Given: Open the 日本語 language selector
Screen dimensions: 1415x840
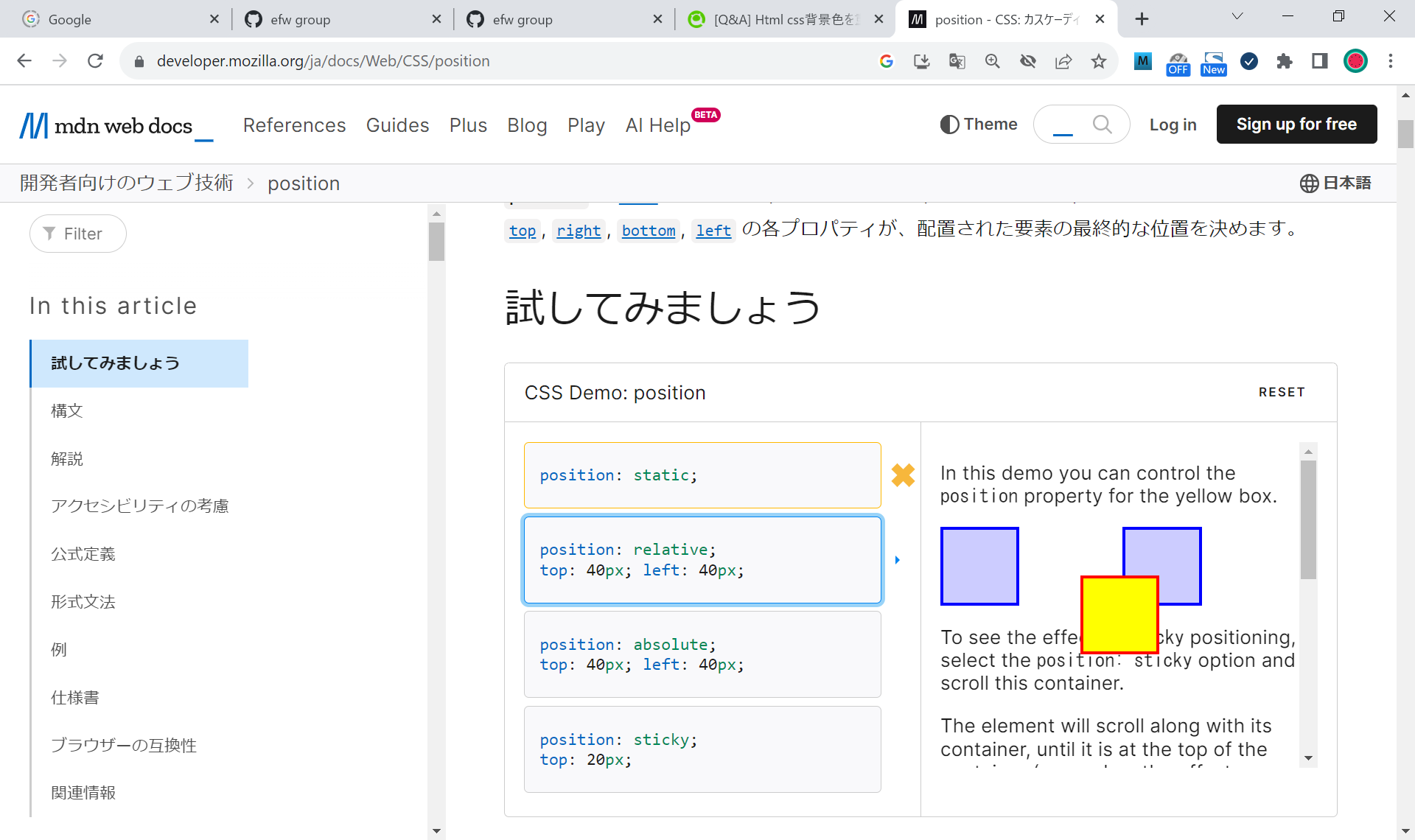Looking at the screenshot, I should coord(1335,183).
